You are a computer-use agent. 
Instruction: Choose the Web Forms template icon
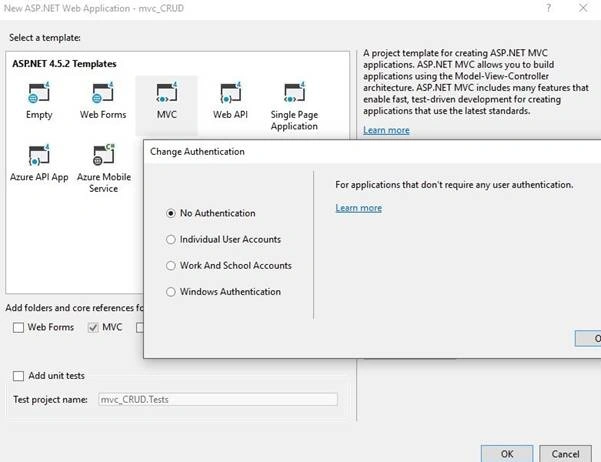pos(103,93)
